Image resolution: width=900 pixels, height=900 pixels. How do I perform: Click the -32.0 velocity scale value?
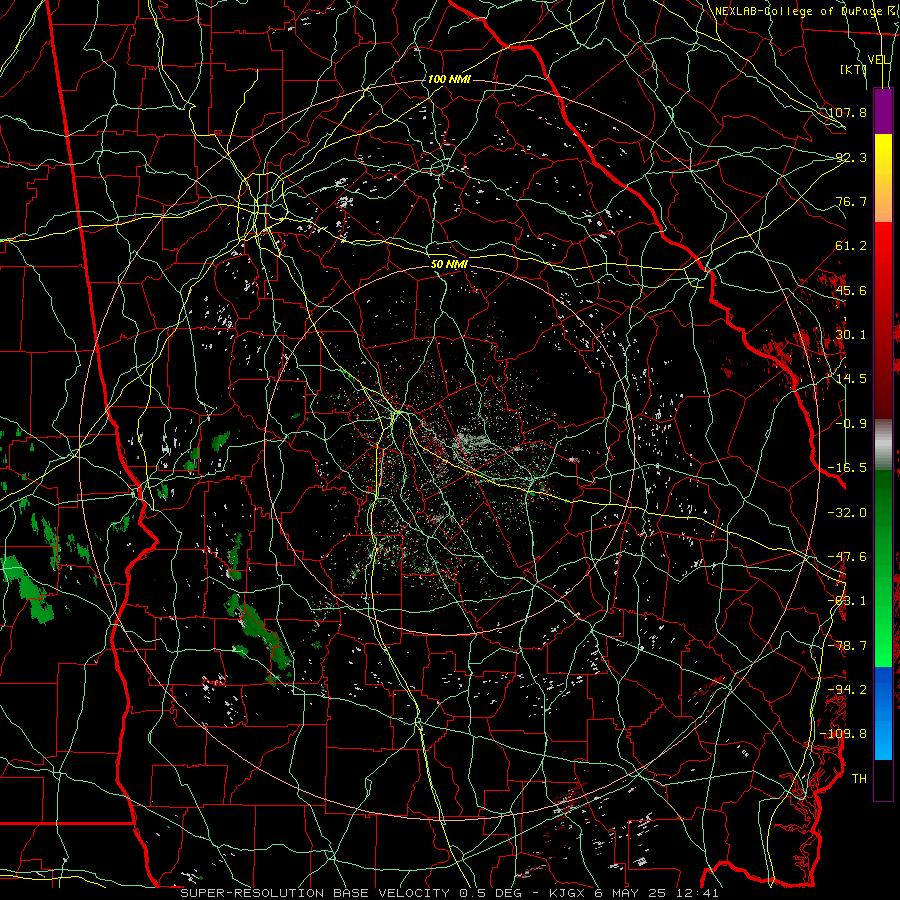847,512
